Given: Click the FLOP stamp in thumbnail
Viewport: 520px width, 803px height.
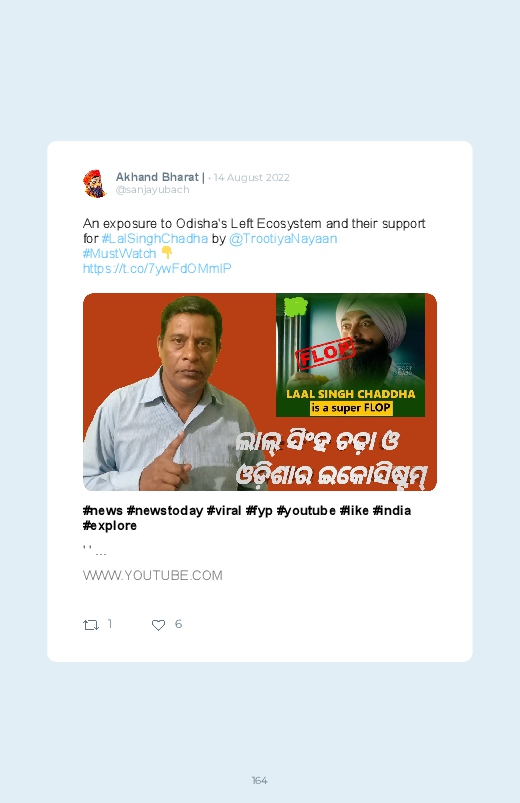Looking at the screenshot, I should click(325, 353).
